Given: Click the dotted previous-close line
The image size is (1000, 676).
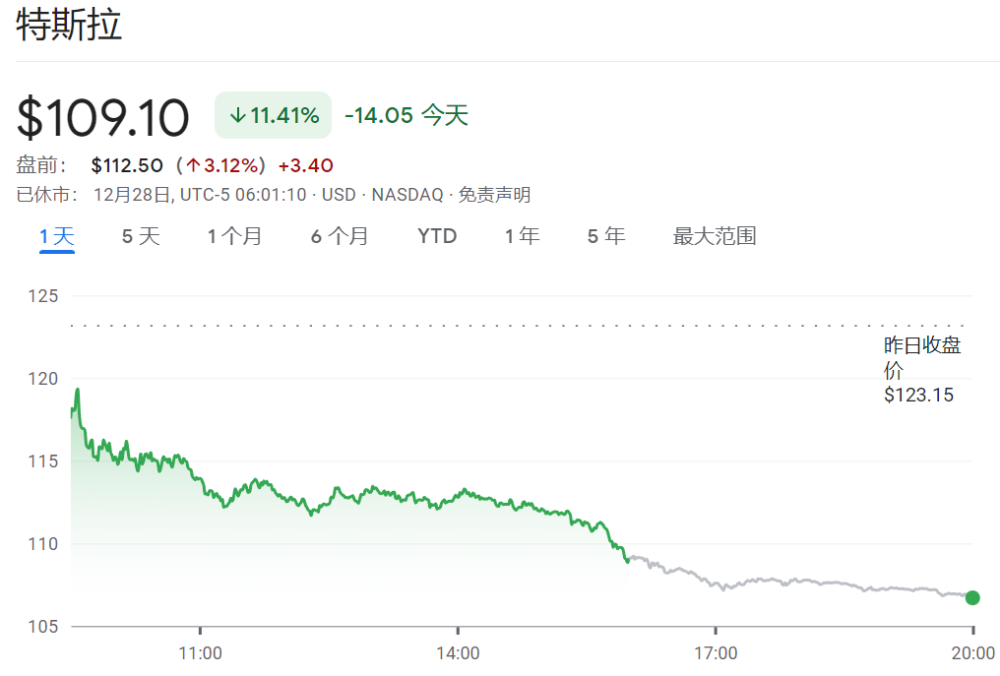Looking at the screenshot, I should pos(500,325).
